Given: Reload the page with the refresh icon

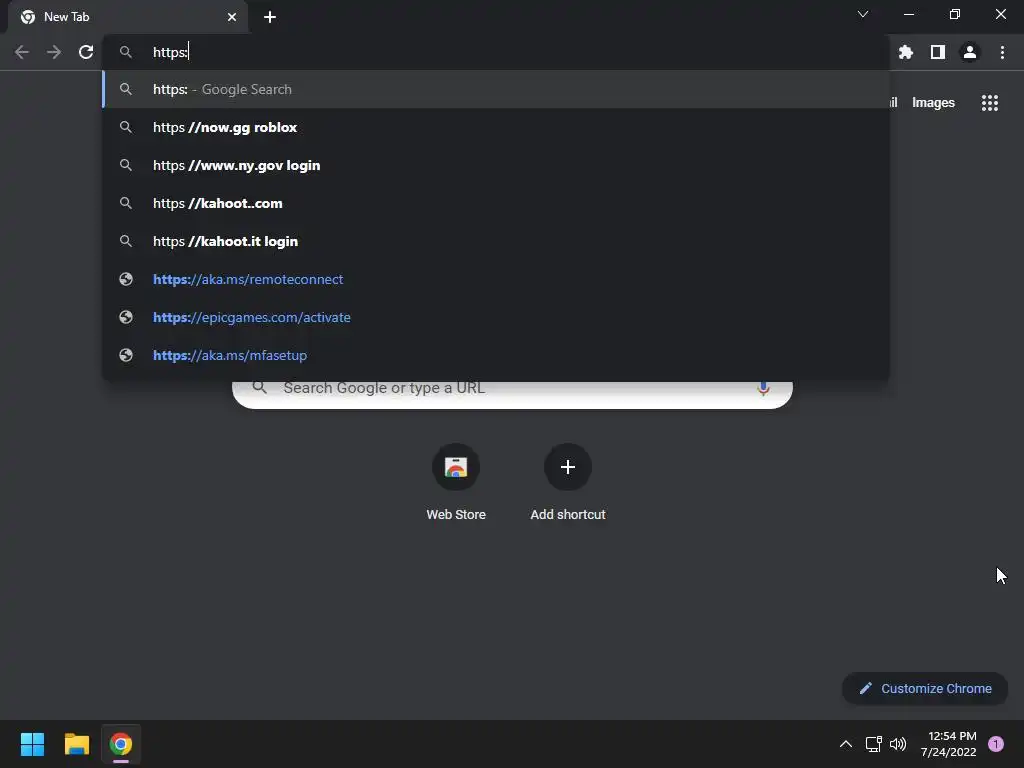Looking at the screenshot, I should pos(86,52).
